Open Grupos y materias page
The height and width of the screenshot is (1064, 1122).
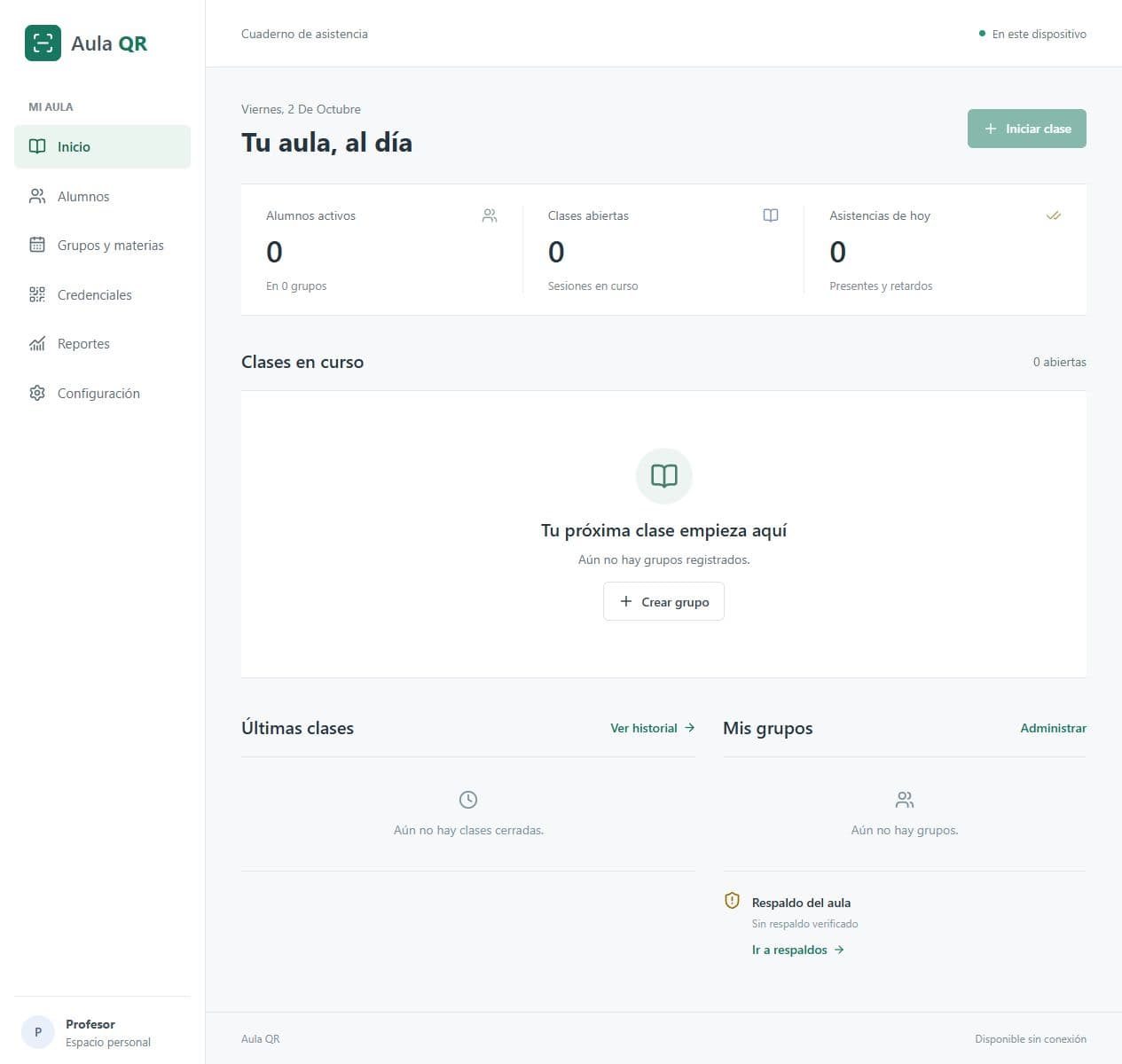[x=102, y=245]
